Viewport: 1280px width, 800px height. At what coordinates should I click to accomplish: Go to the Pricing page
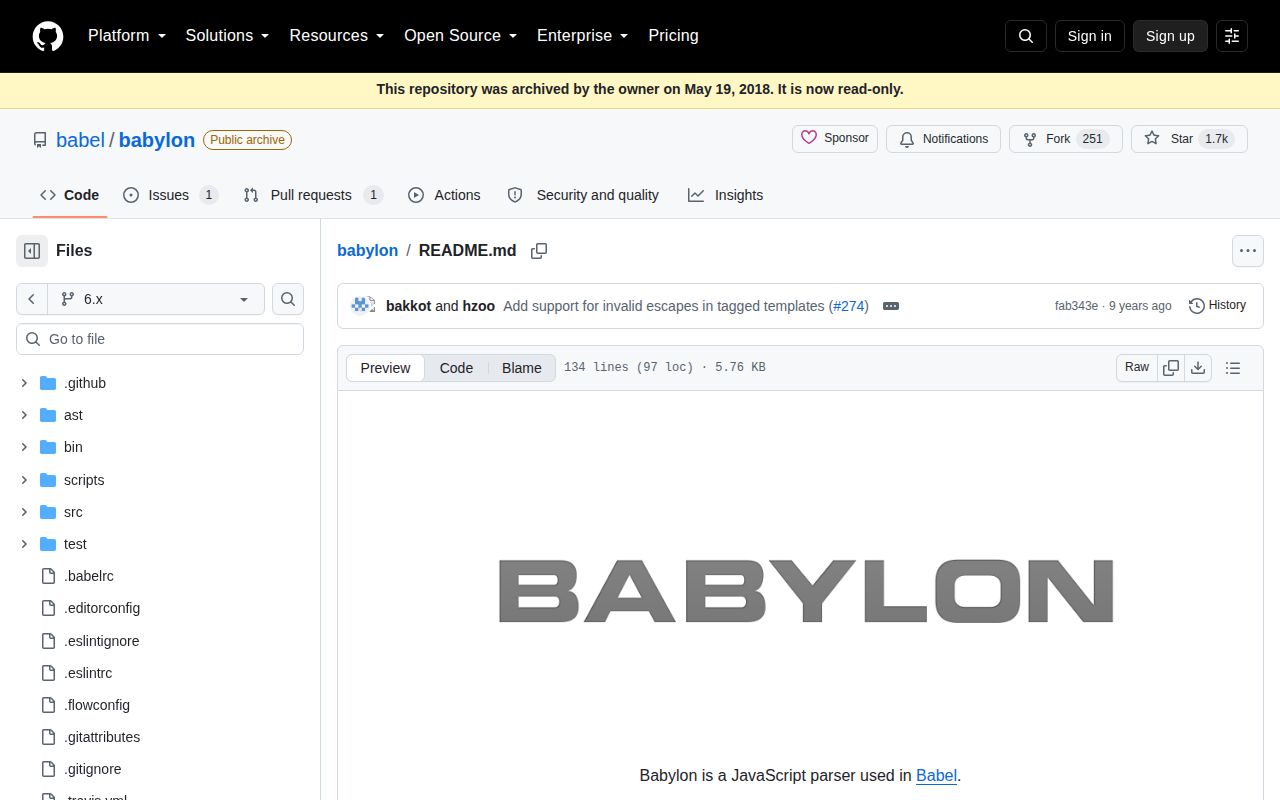click(x=673, y=36)
